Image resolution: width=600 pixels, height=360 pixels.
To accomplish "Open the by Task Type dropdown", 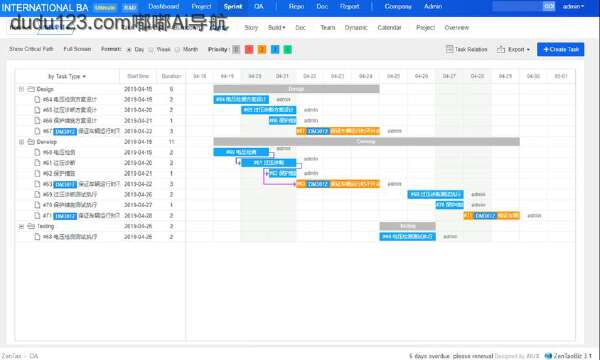I will pyautogui.click(x=67, y=76).
